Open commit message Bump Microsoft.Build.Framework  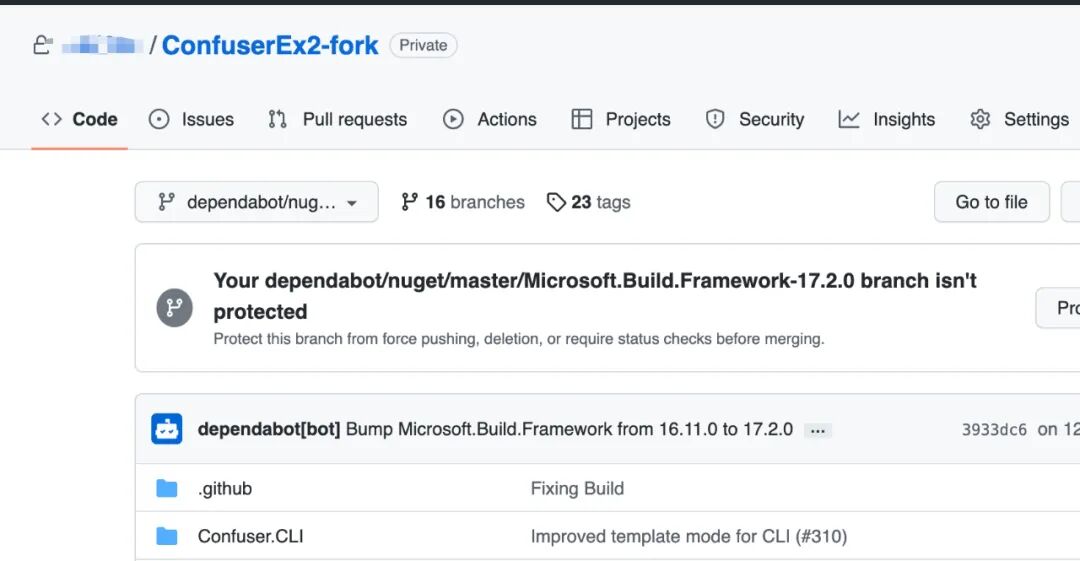tap(570, 429)
